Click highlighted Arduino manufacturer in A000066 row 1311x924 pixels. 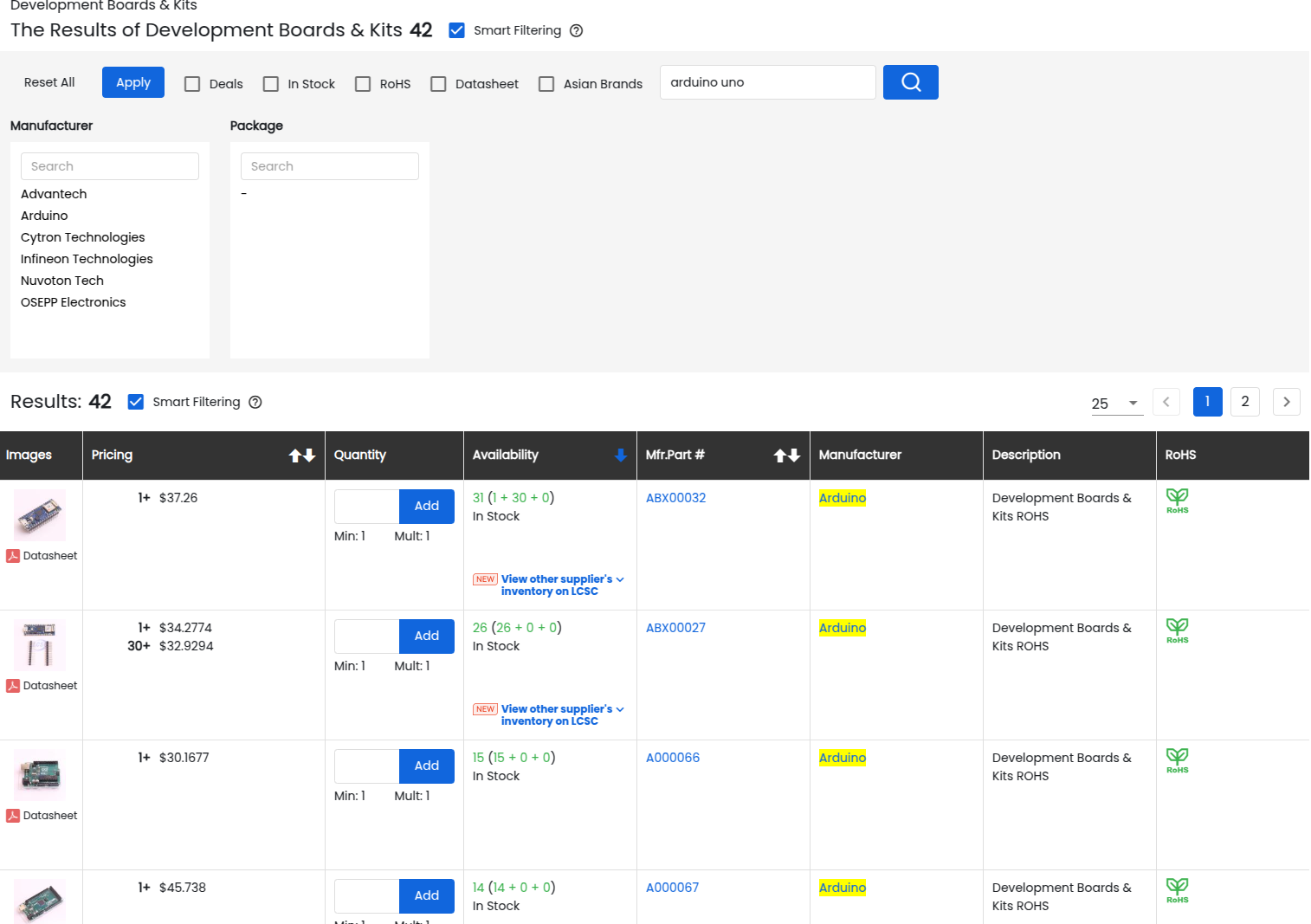click(x=843, y=758)
